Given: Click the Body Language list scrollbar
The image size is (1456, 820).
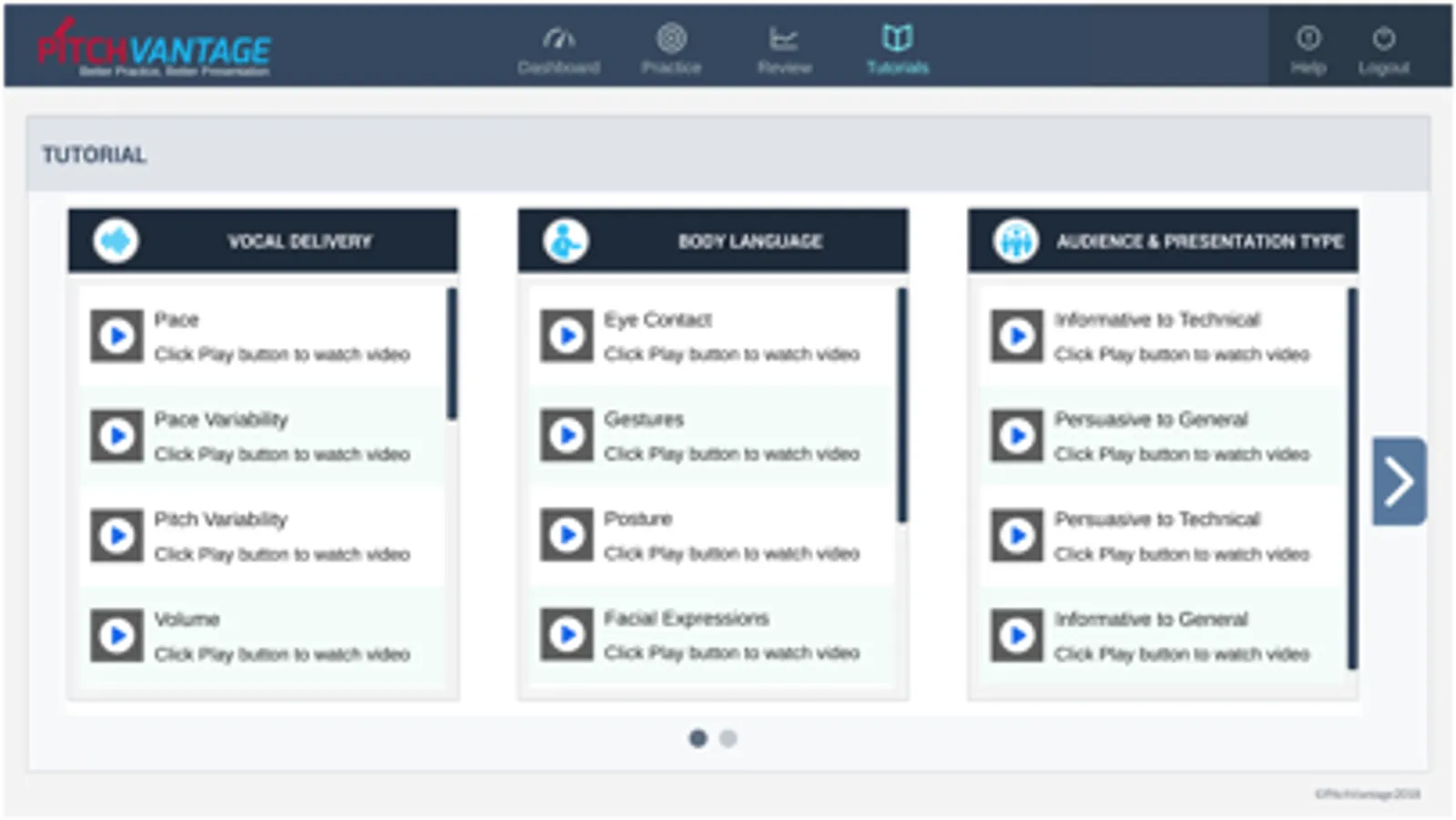Looking at the screenshot, I should [902, 405].
